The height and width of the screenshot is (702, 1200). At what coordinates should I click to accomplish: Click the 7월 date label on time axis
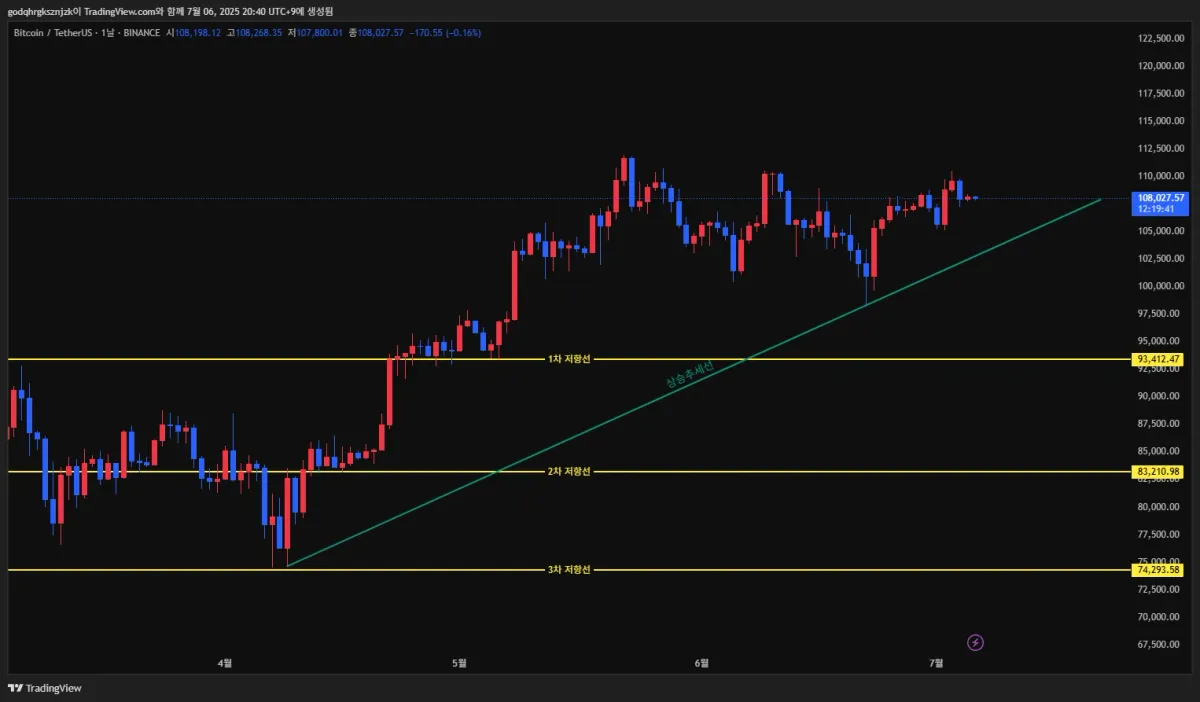(936, 662)
